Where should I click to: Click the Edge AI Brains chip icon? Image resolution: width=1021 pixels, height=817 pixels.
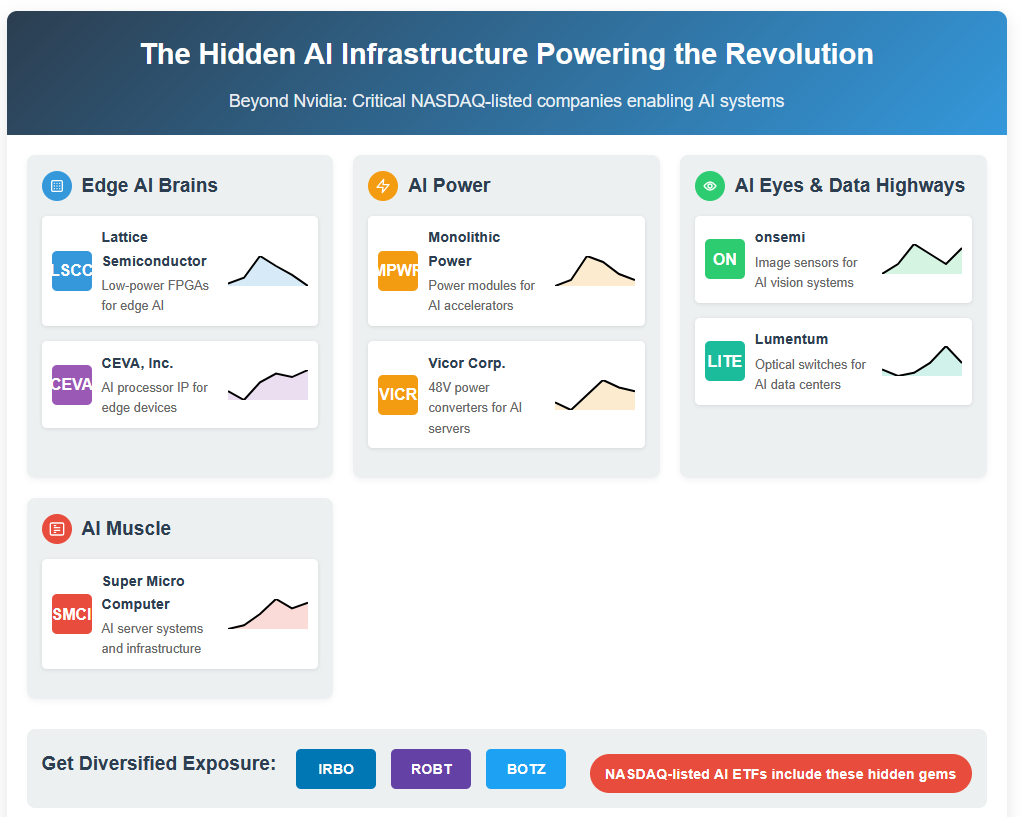coord(57,186)
